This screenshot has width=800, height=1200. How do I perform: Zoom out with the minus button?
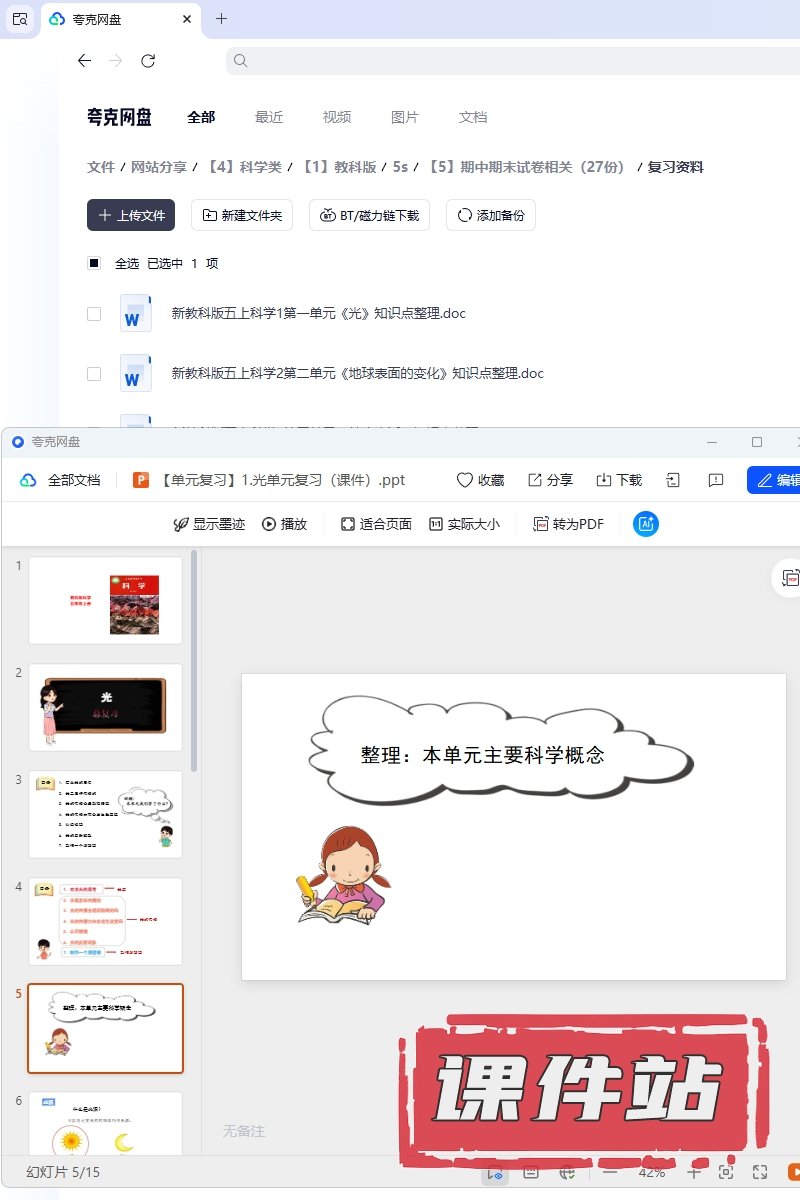coord(609,1172)
